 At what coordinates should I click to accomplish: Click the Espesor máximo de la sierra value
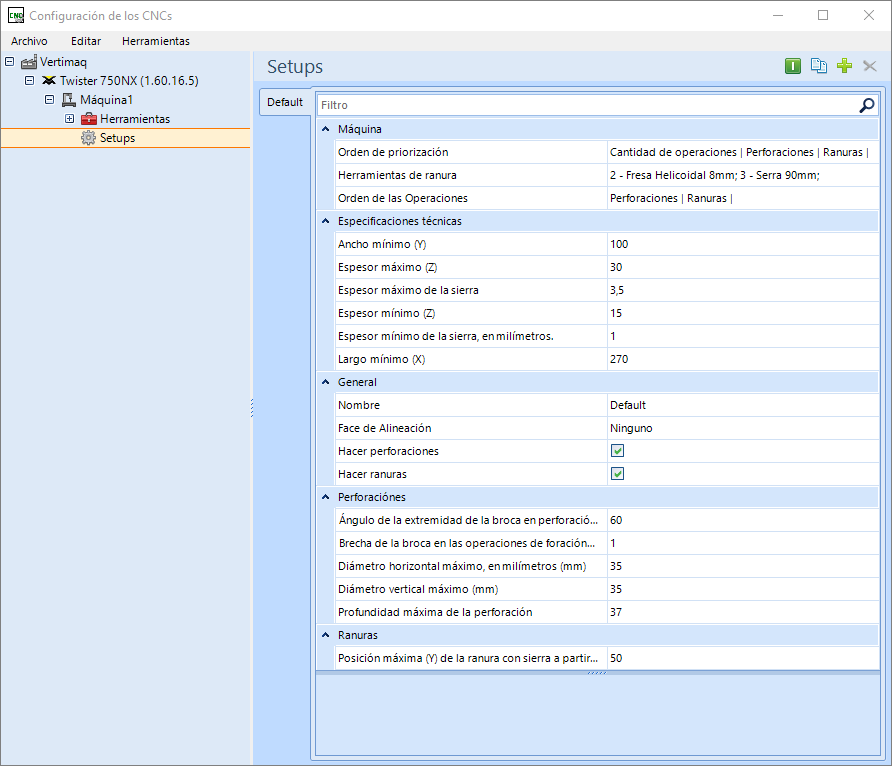tap(743, 290)
